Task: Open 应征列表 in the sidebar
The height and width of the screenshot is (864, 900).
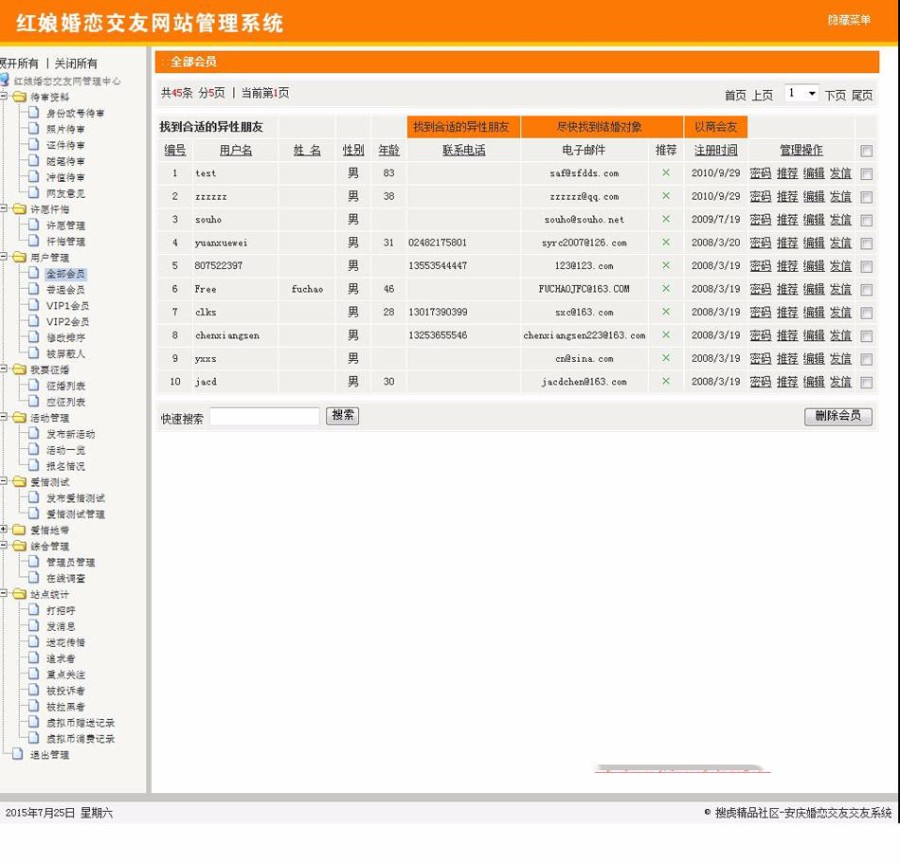Action: point(65,402)
